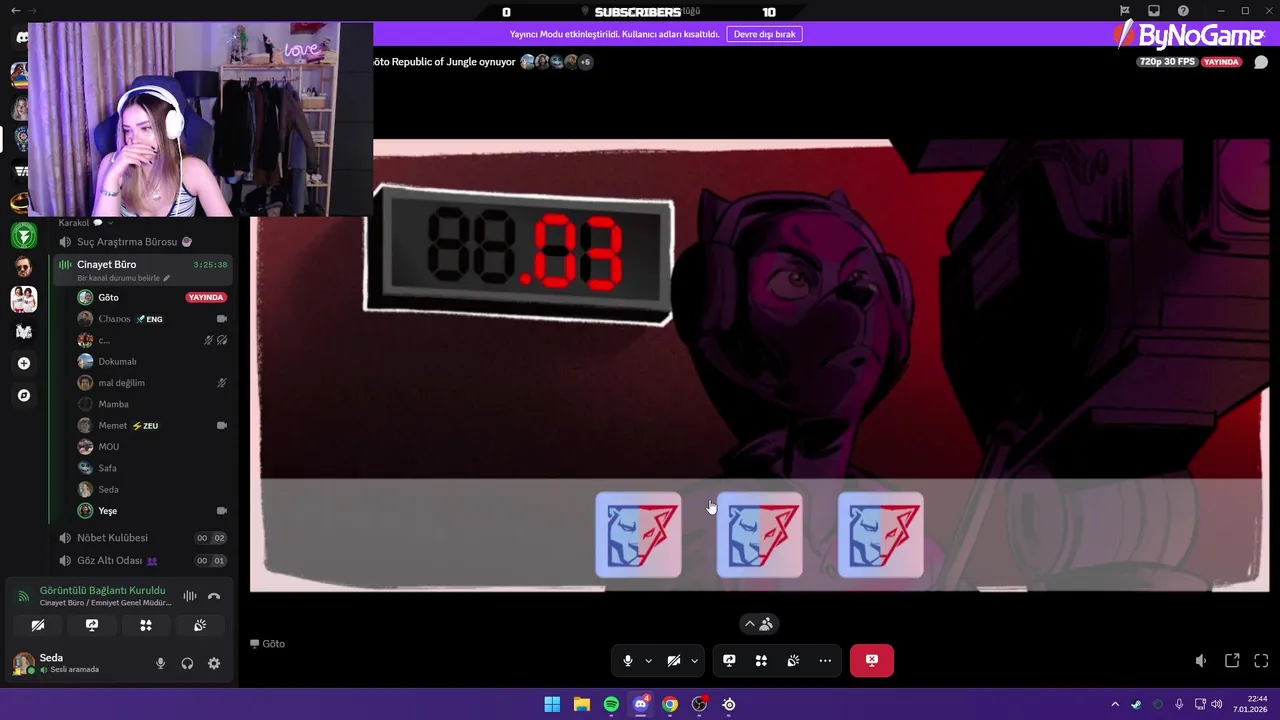
Task: Open chat bubble icon near YAYINDA
Action: (x=1261, y=62)
